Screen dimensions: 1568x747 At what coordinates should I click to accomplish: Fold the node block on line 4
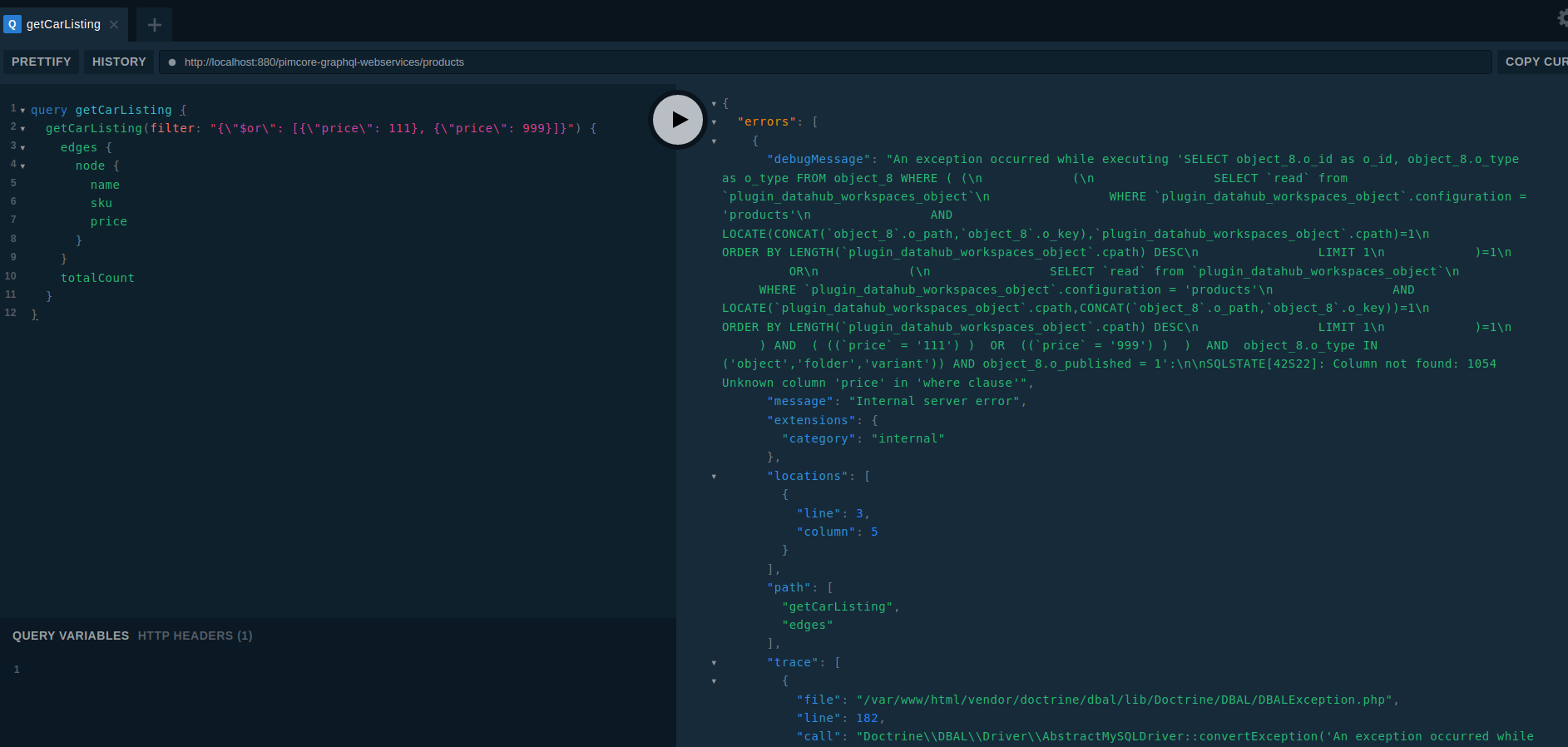click(x=22, y=166)
